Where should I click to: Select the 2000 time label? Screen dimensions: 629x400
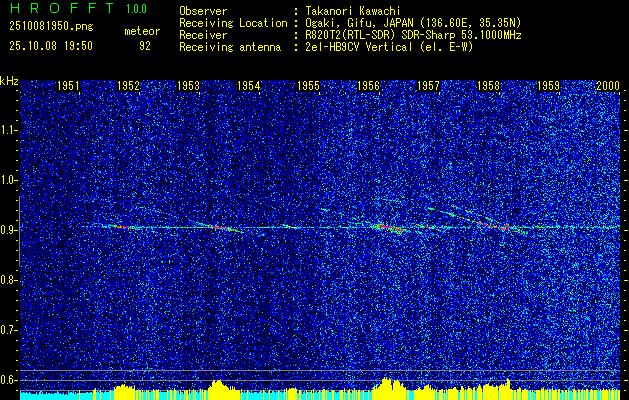pyautogui.click(x=608, y=87)
